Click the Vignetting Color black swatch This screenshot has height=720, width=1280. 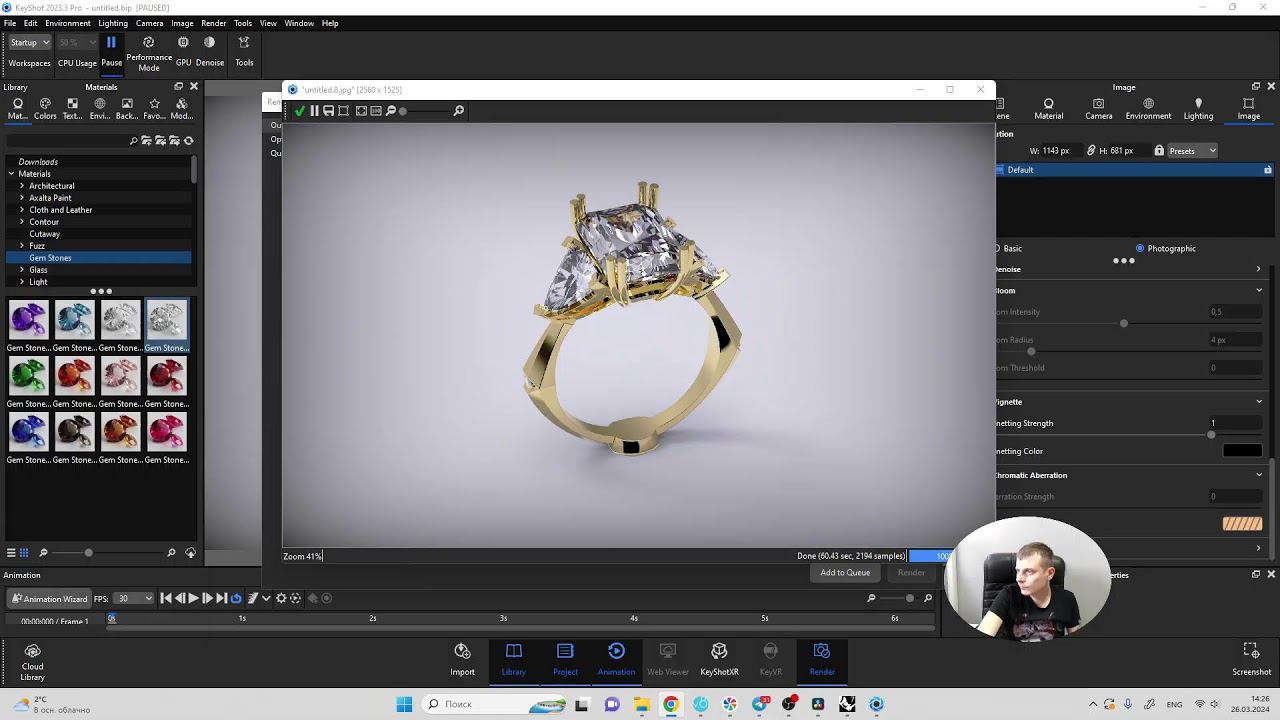[1242, 451]
